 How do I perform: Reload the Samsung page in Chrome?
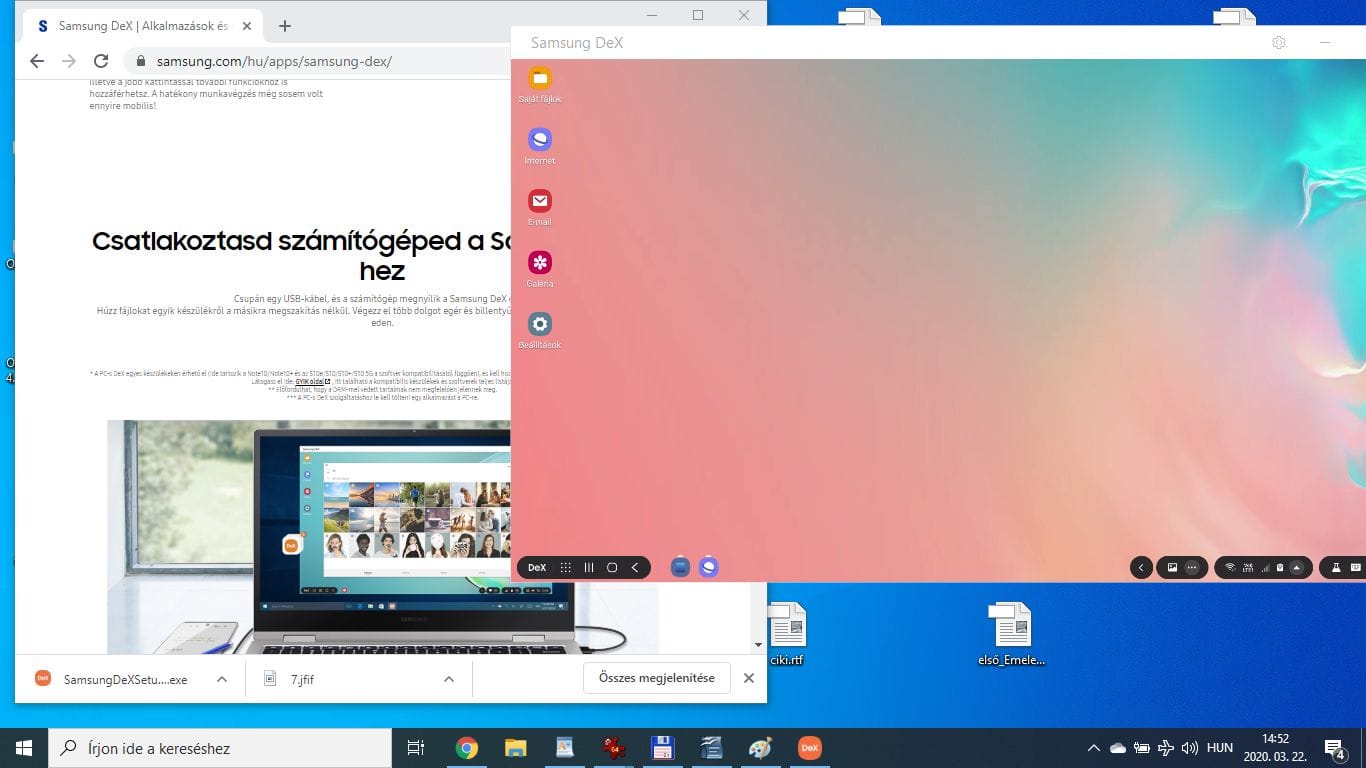[x=101, y=61]
